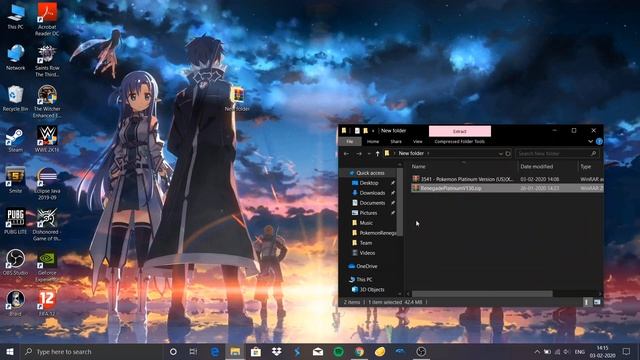Viewport: 640px width, 360px height.
Task: Switch to OBS Studio on the taskbar
Action: click(x=421, y=351)
